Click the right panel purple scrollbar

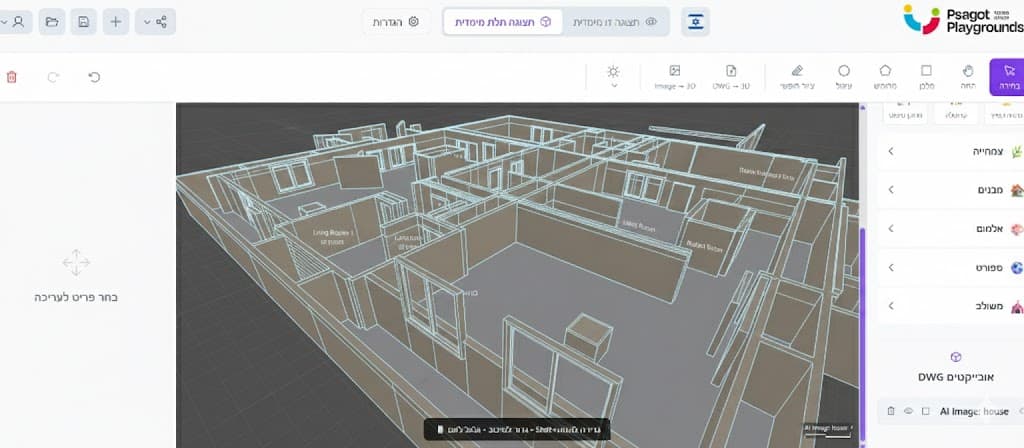(862, 333)
